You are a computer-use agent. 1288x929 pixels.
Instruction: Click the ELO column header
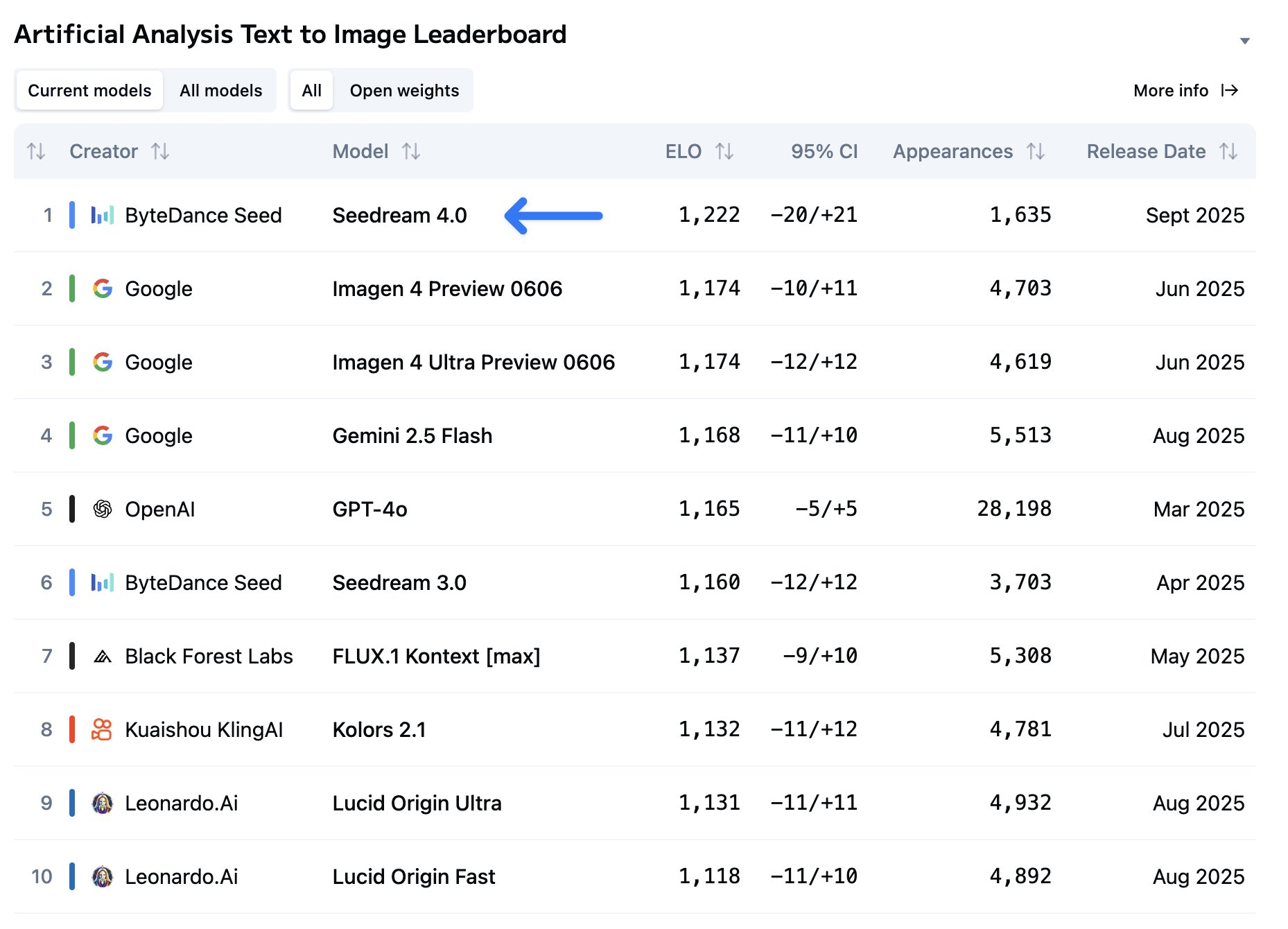point(684,151)
